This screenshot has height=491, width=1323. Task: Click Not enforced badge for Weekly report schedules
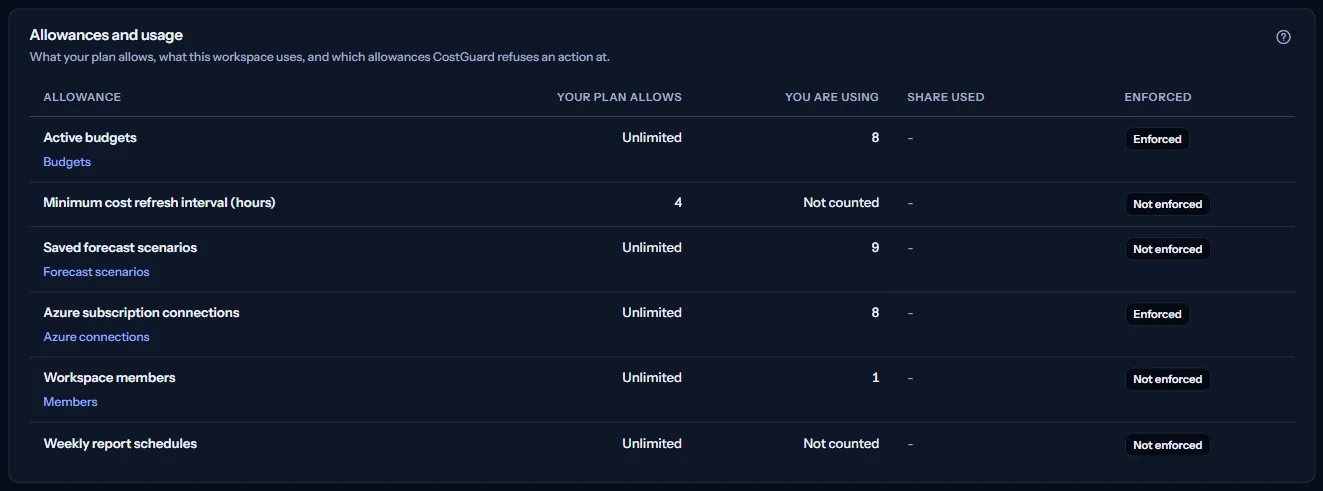(1167, 445)
